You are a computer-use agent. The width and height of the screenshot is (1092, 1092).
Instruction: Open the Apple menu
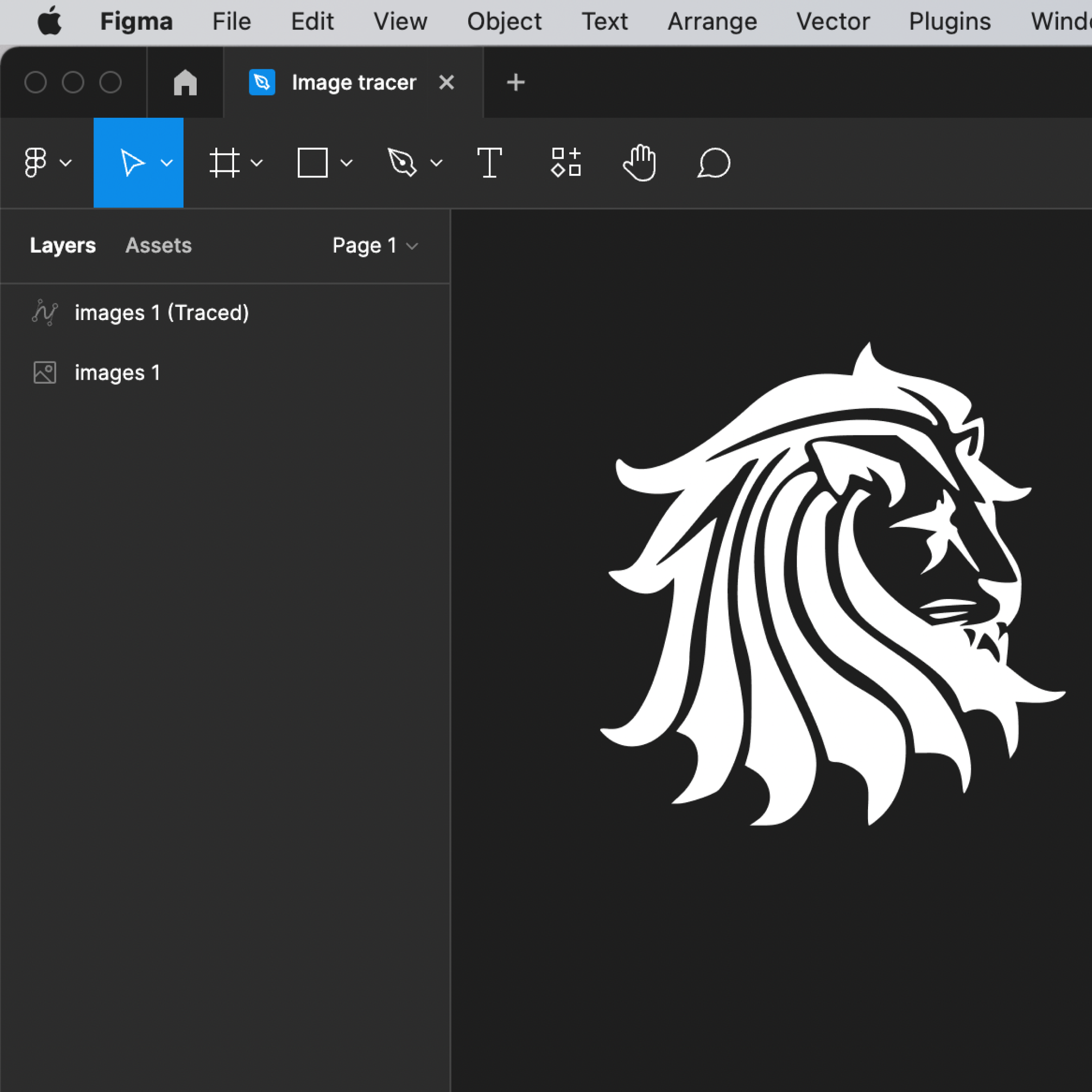(x=49, y=21)
